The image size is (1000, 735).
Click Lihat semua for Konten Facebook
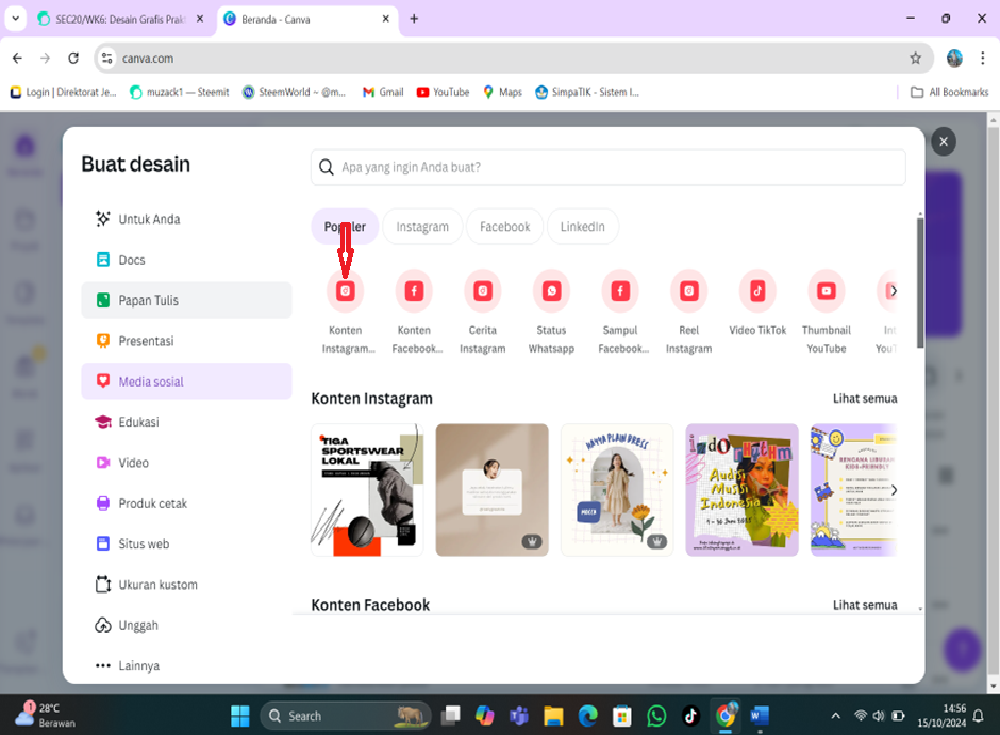tap(865, 605)
